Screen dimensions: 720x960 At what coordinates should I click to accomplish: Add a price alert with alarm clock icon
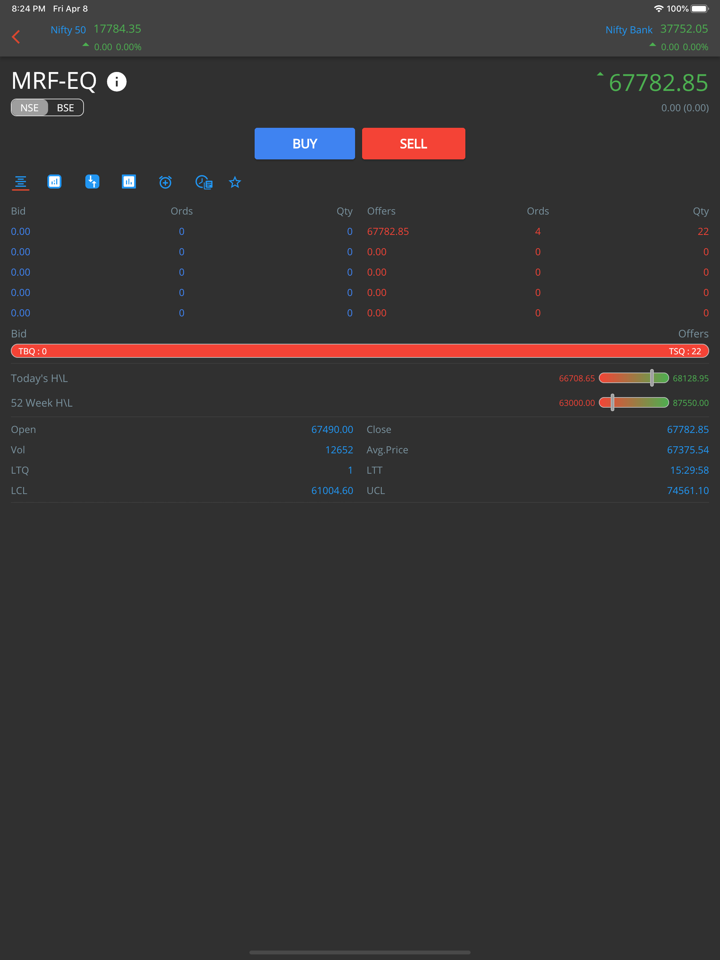click(x=165, y=182)
